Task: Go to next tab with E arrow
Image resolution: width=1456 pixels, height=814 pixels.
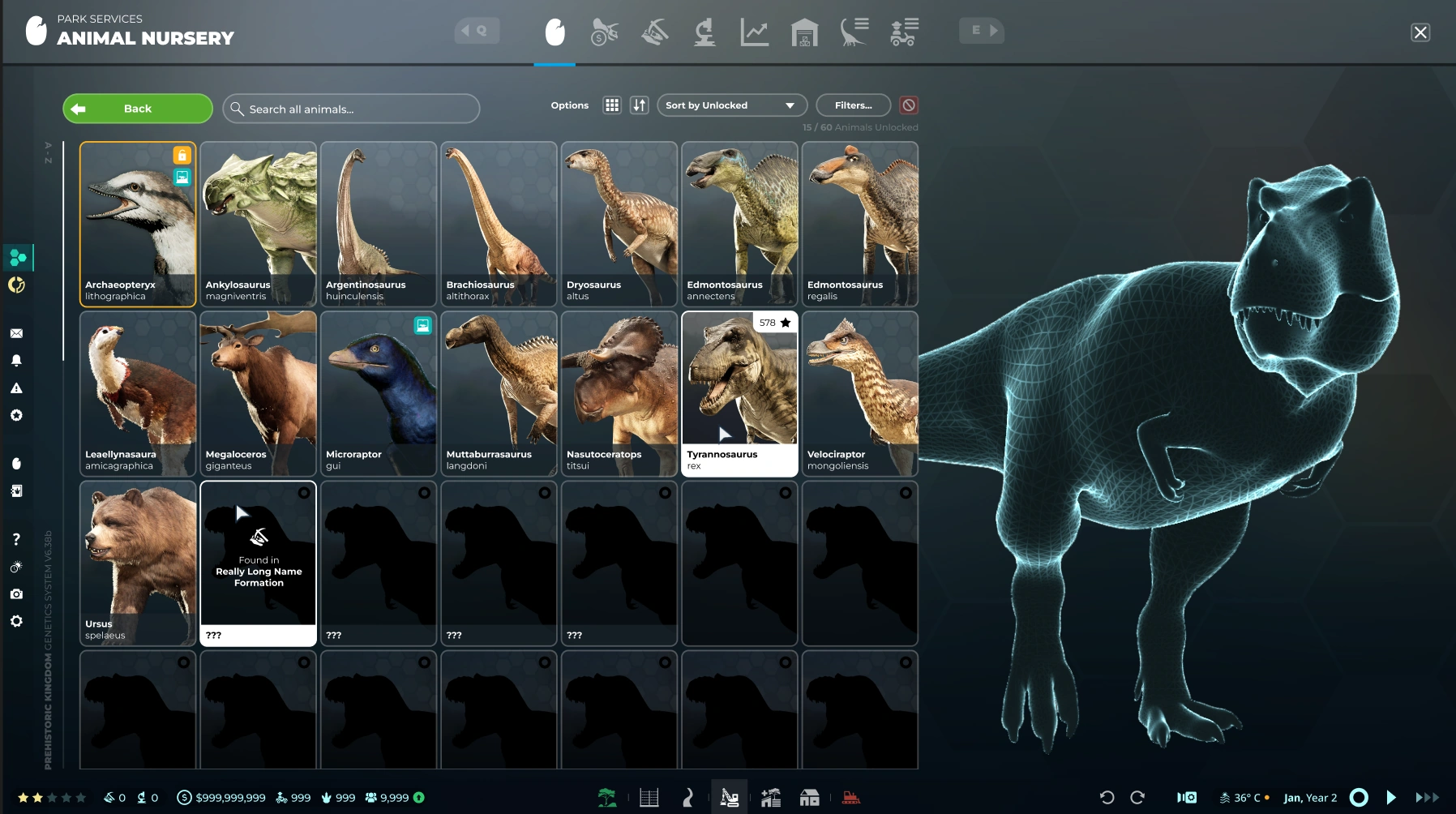Action: pyautogui.click(x=982, y=31)
